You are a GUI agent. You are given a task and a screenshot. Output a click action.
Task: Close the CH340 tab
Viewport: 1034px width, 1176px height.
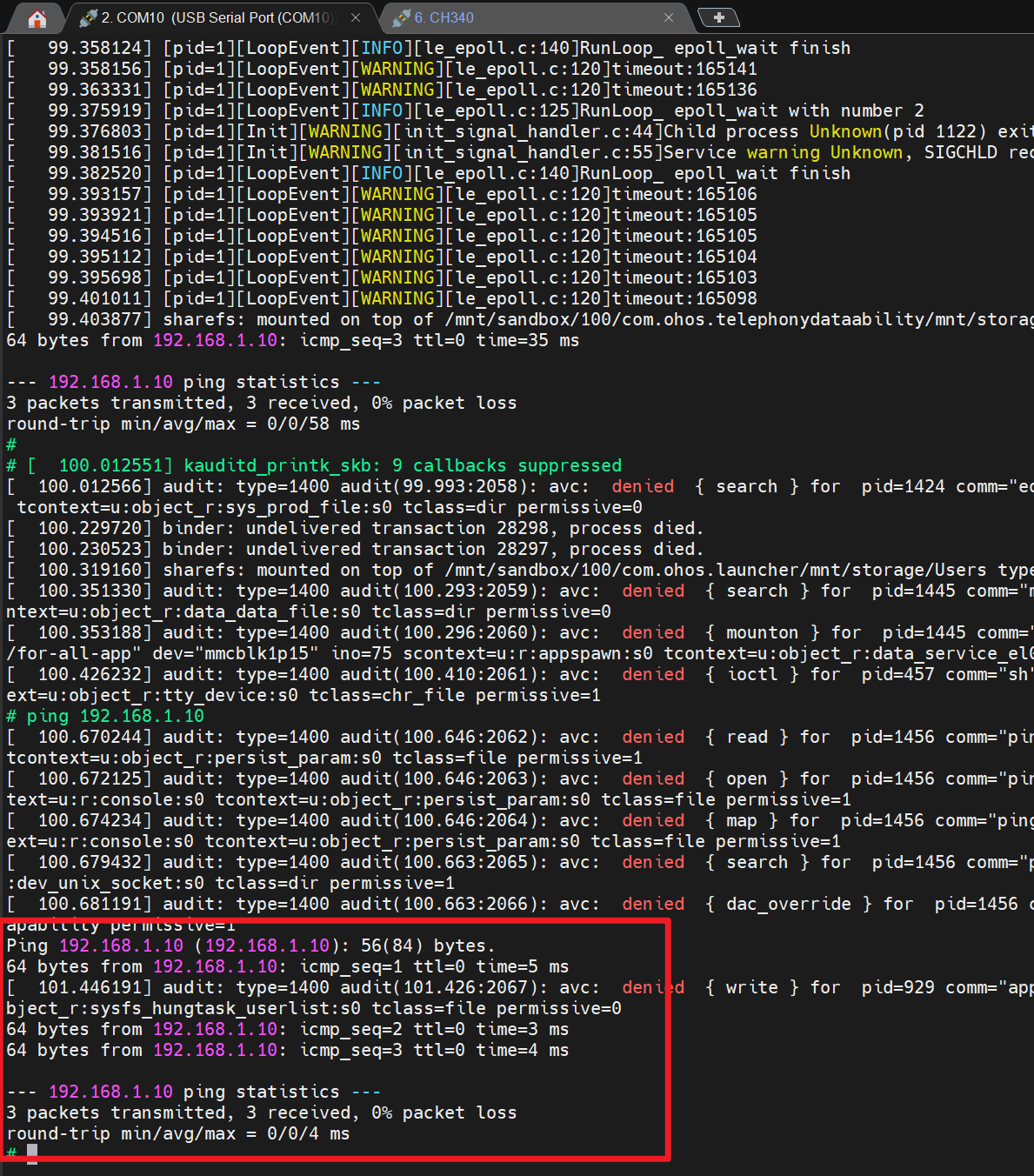click(668, 17)
